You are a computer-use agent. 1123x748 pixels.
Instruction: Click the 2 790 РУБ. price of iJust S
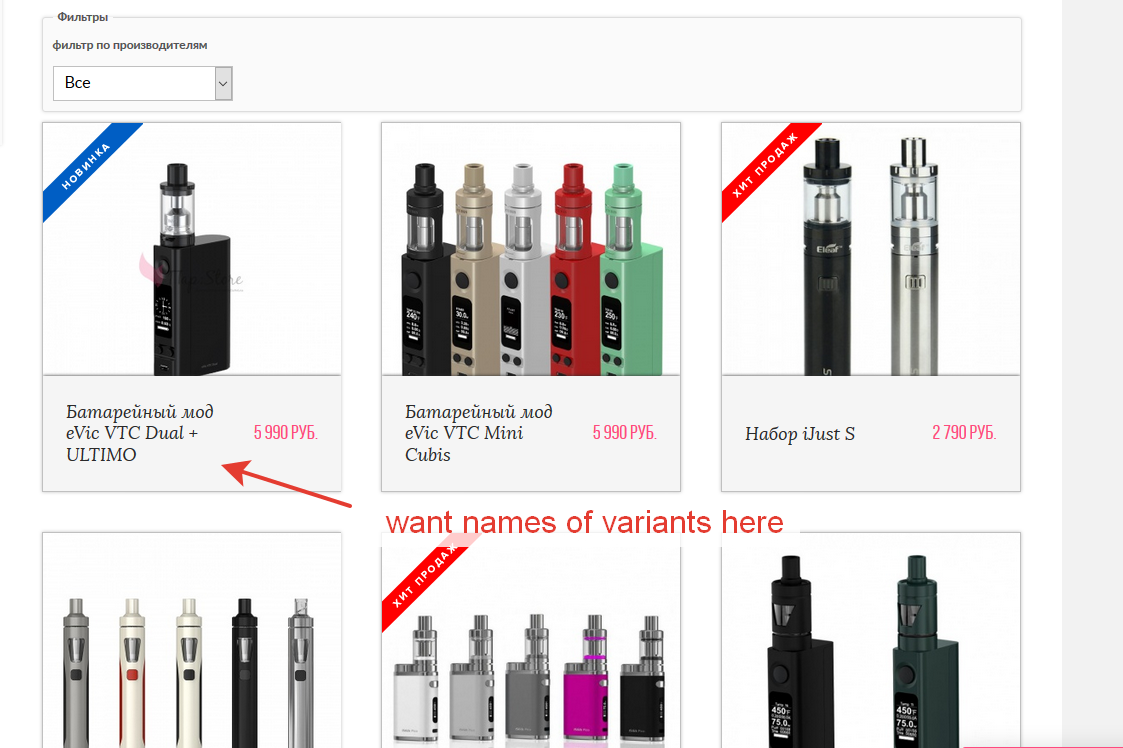click(x=964, y=432)
